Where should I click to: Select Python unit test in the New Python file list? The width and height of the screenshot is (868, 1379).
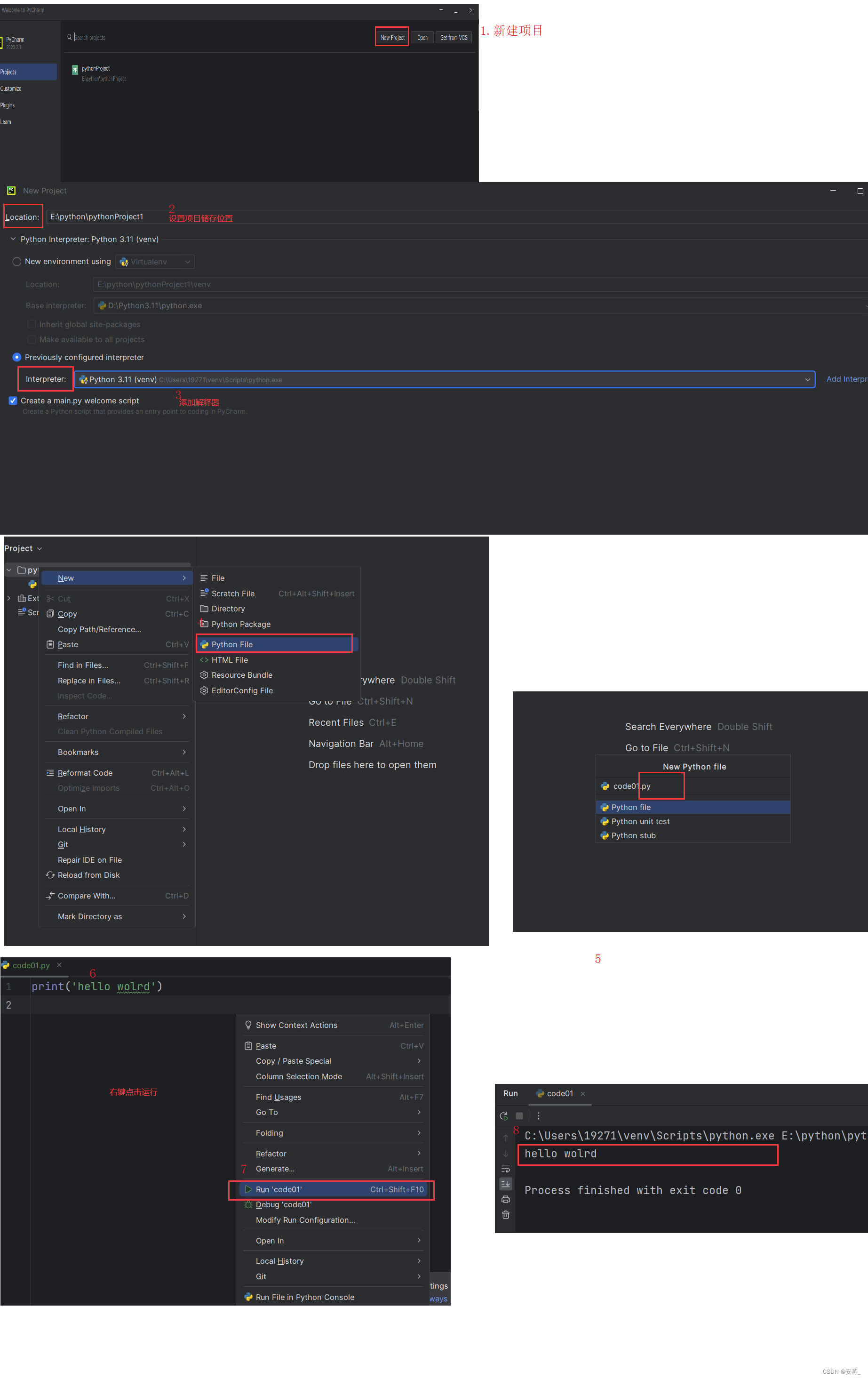click(x=693, y=821)
